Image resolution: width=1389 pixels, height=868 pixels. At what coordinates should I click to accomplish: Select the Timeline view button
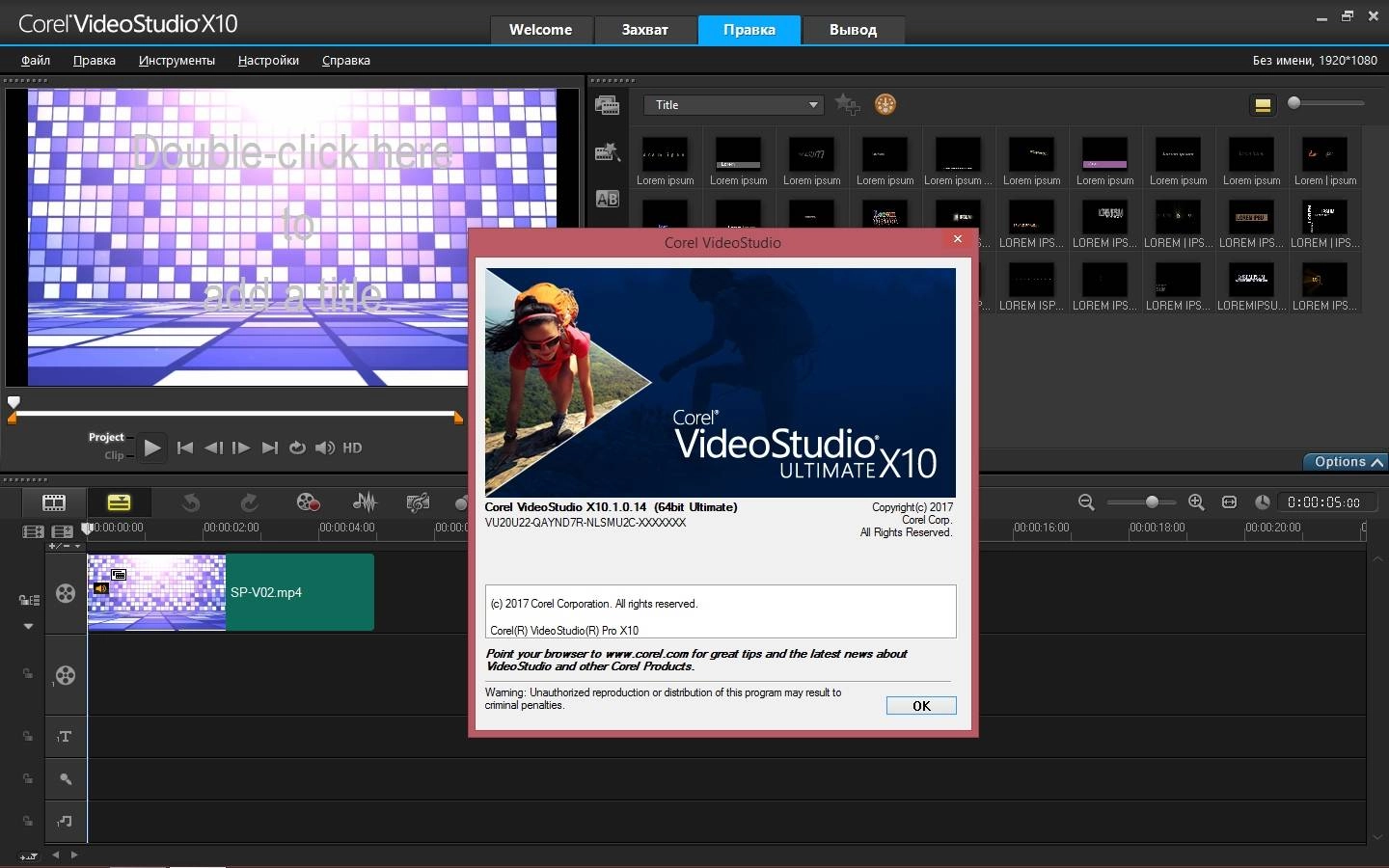[x=119, y=502]
